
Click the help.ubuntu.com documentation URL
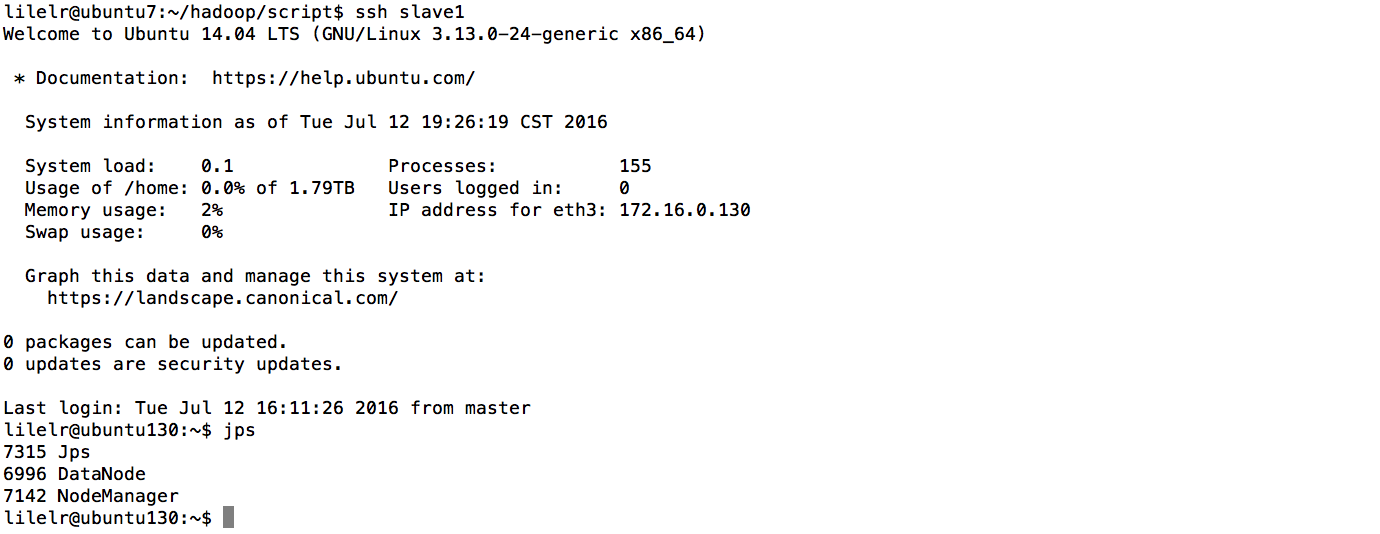click(343, 78)
